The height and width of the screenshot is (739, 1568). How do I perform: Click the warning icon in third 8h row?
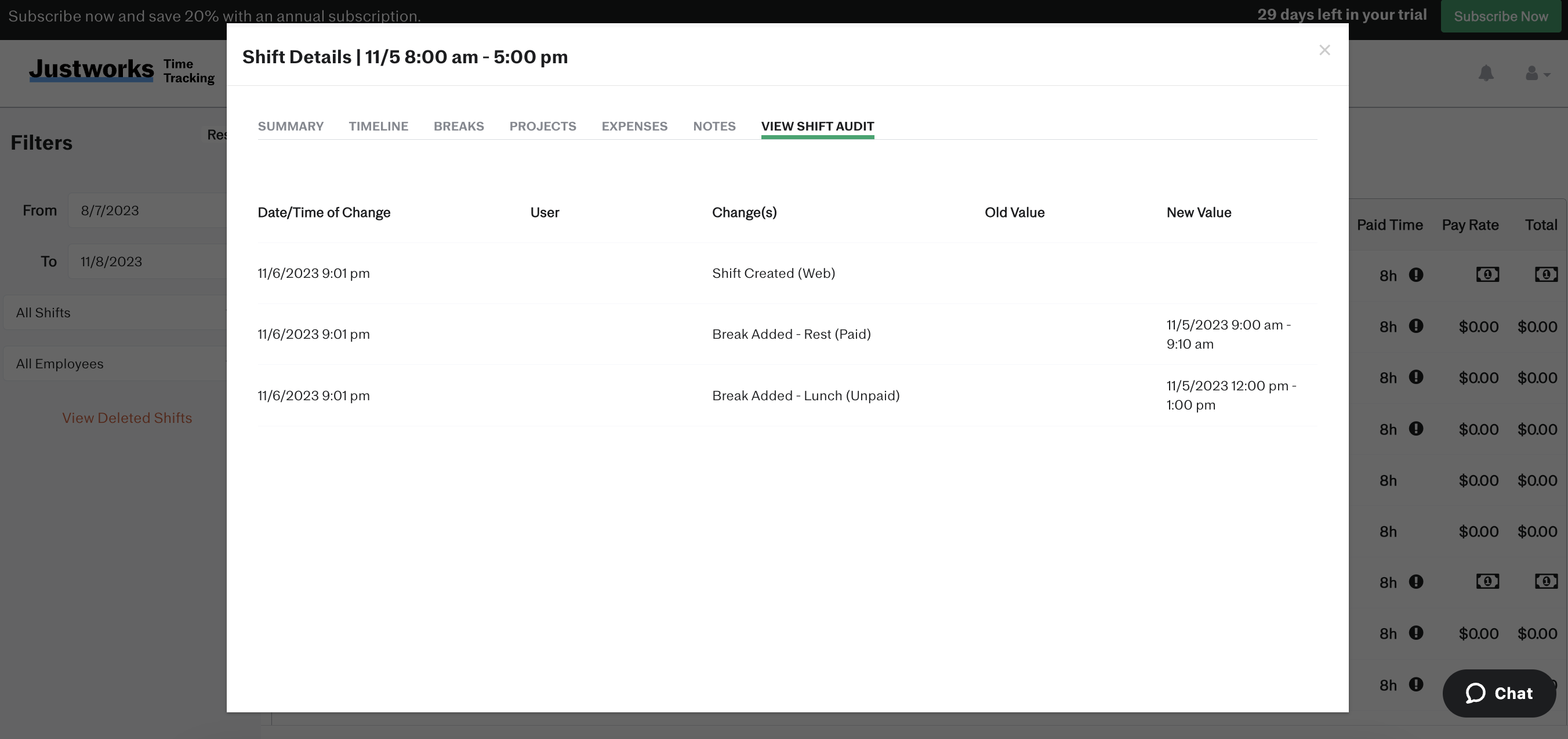1416,378
